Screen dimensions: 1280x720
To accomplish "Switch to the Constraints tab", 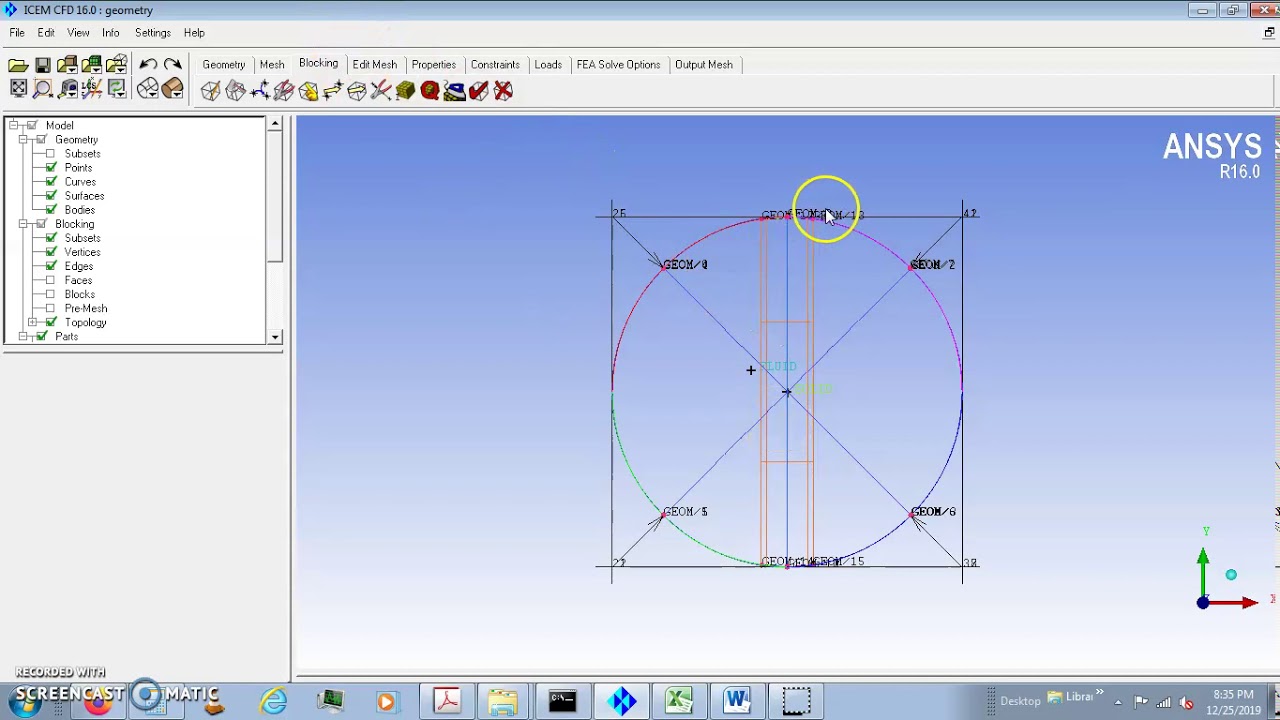I will point(495,64).
